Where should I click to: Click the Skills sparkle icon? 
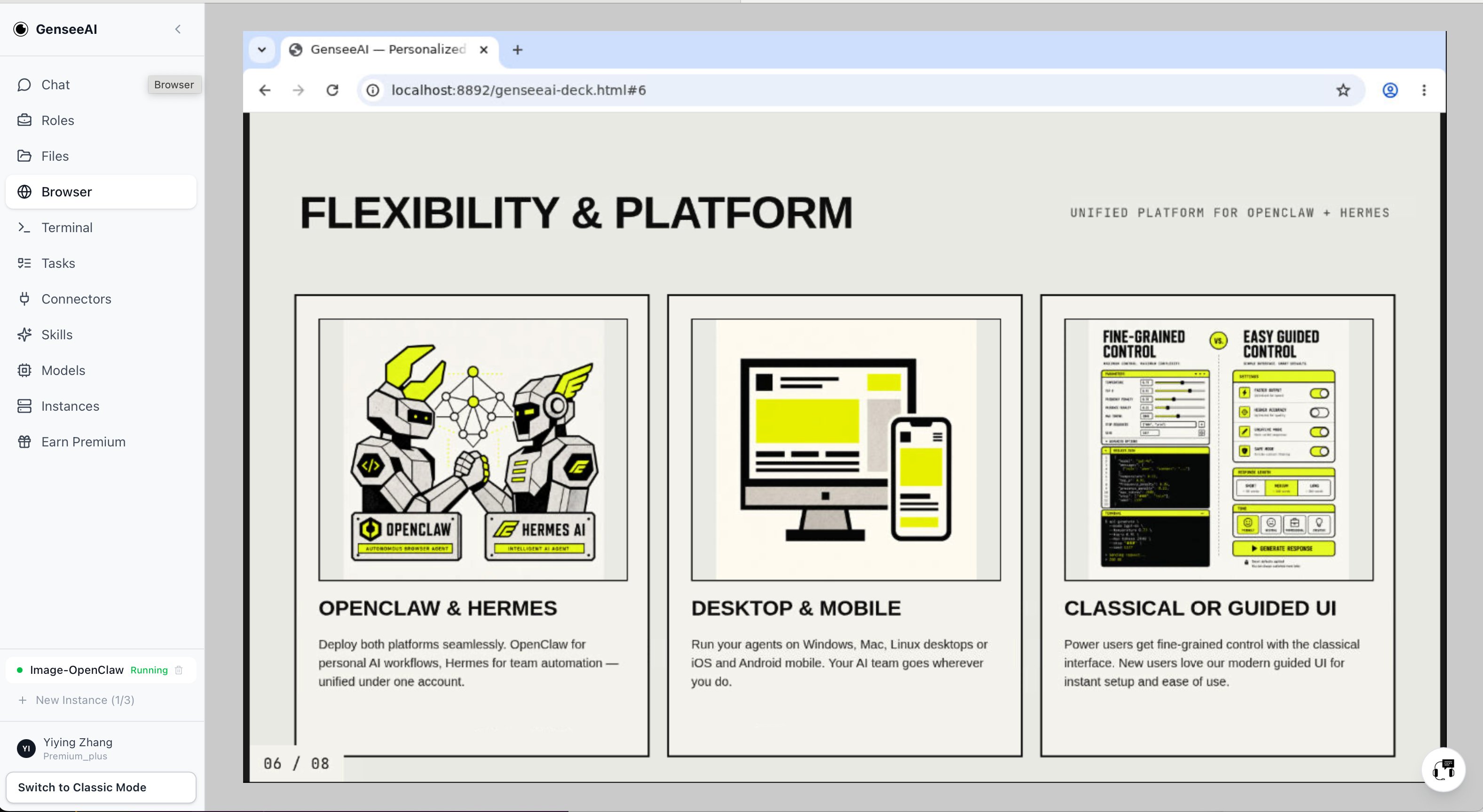(x=24, y=335)
